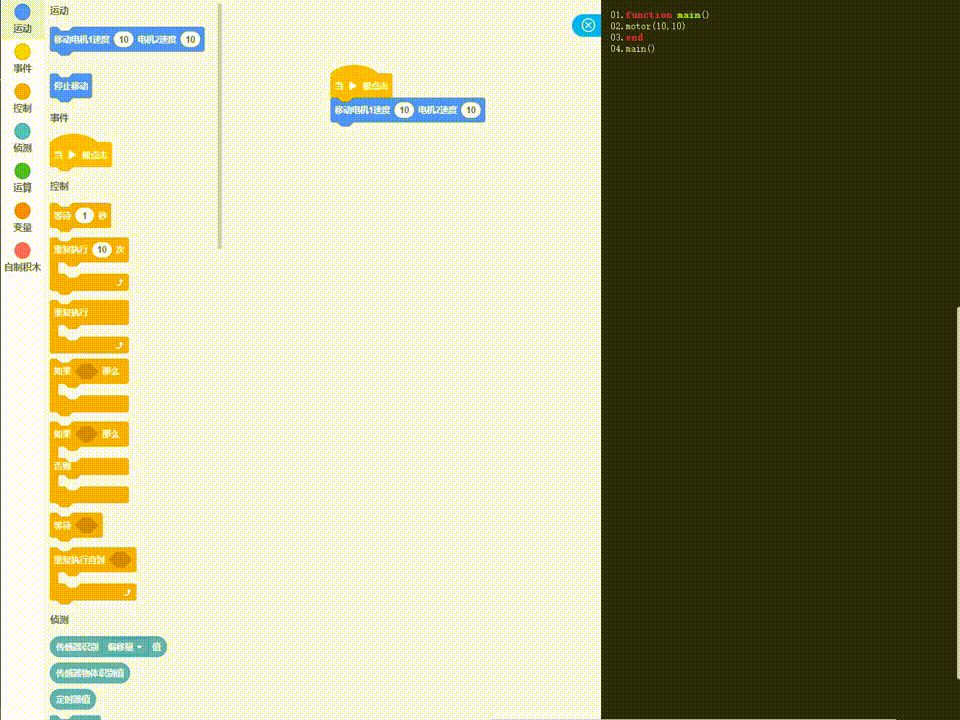Click the 传感器物体识别值 block
960x720 pixels.
[91, 673]
